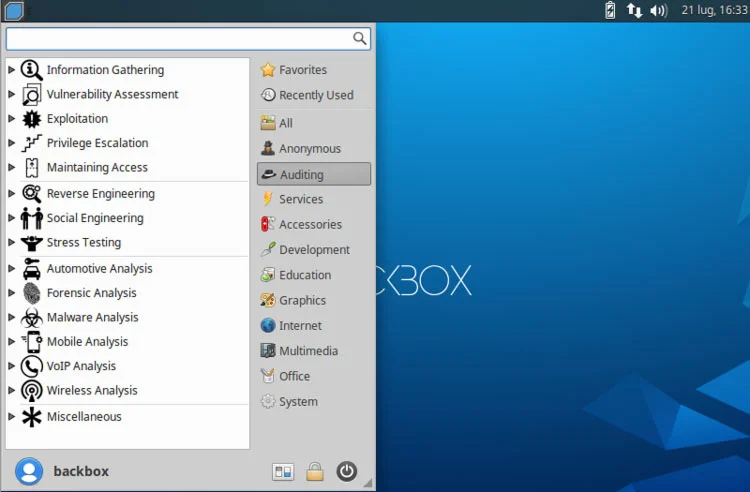
Task: Select the All applications category
Action: (314, 123)
